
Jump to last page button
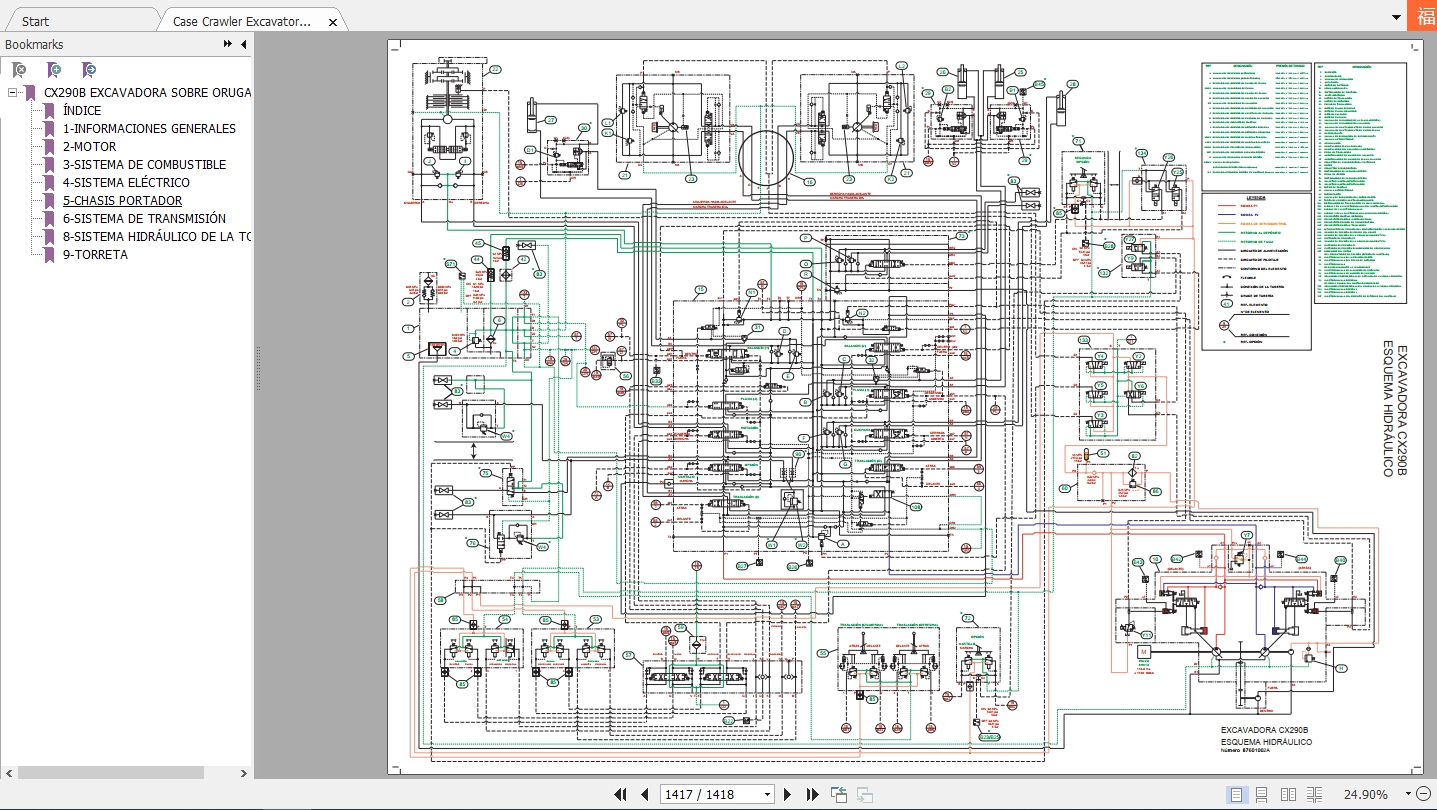click(812, 795)
